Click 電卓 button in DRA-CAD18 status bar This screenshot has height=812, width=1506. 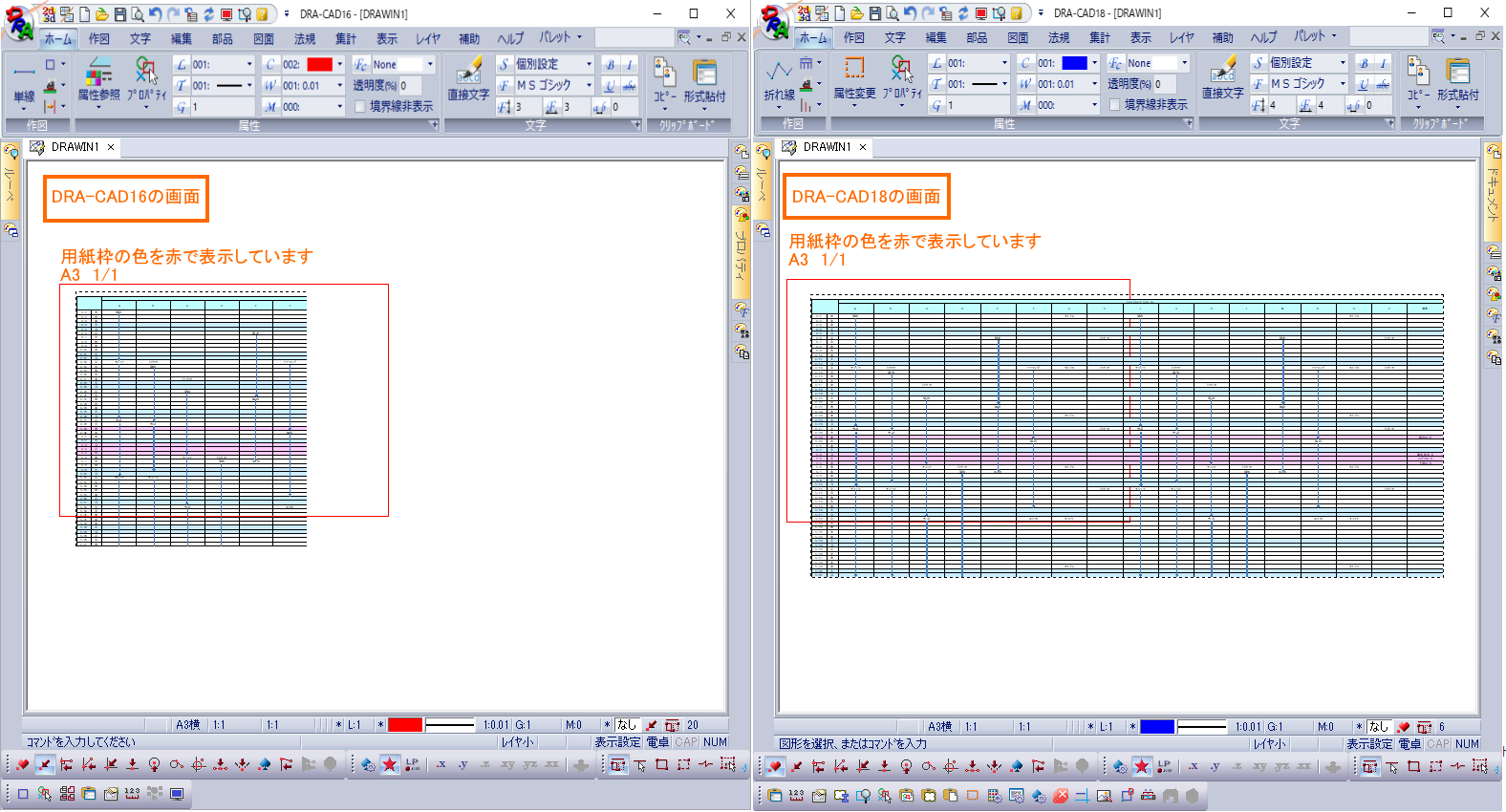pyautogui.click(x=1409, y=743)
